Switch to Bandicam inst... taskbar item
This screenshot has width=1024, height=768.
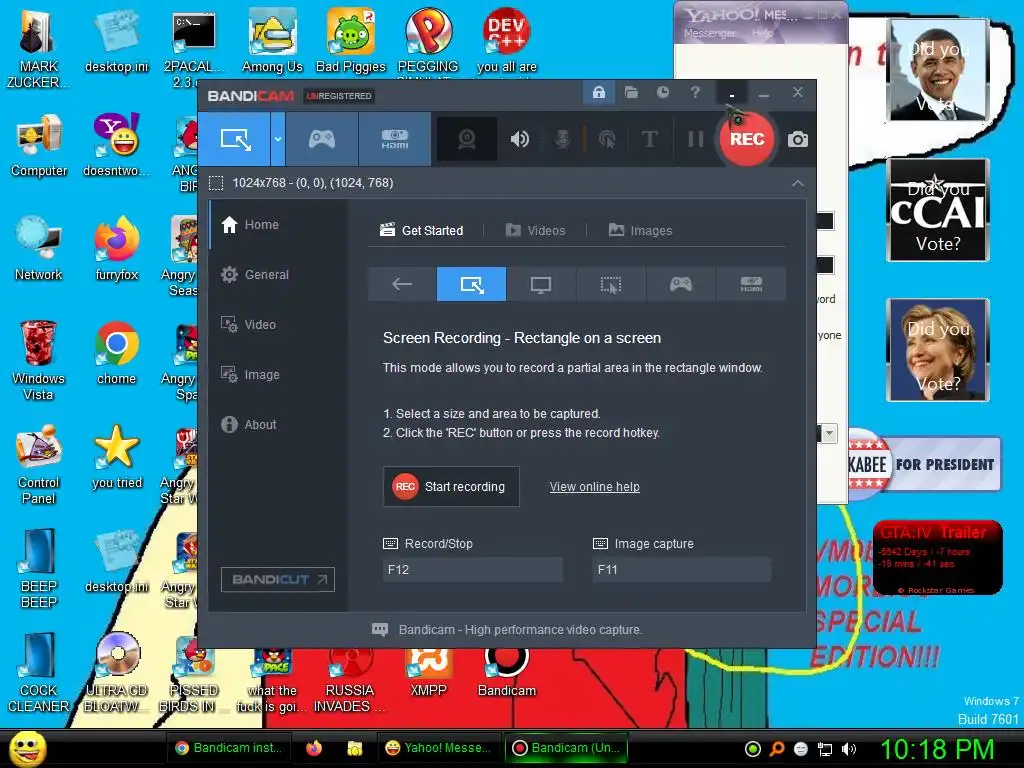click(229, 748)
